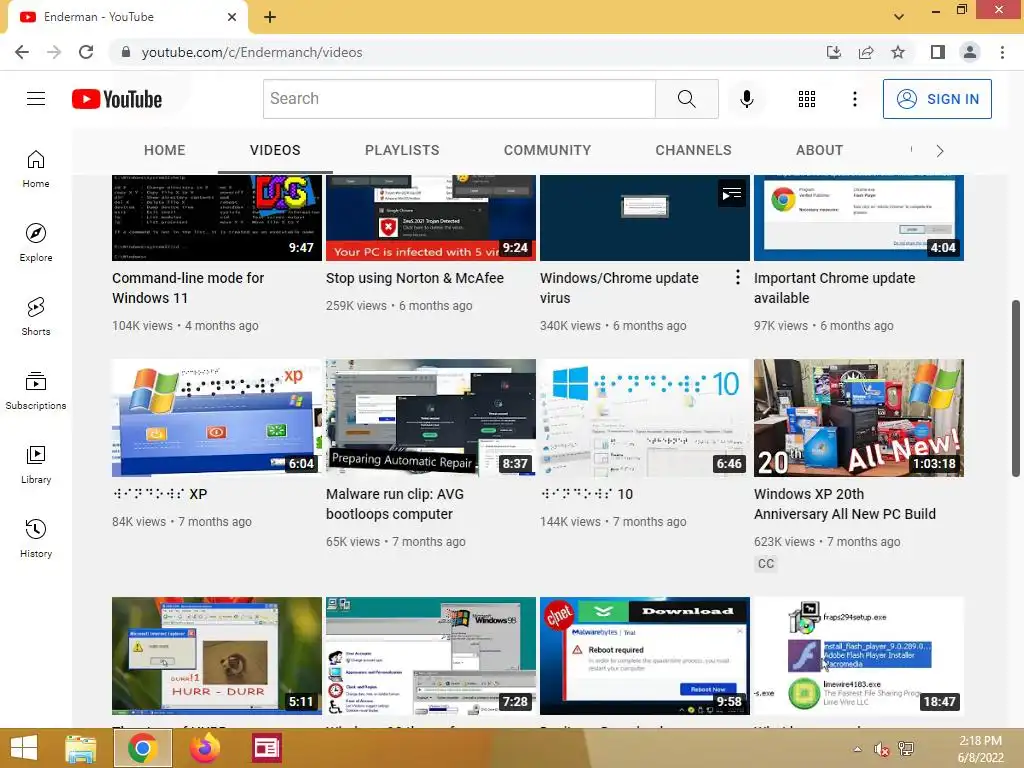Open the 8:37 Preparing Automatic Repair thumbnail
This screenshot has width=1024, height=768.
click(431, 418)
